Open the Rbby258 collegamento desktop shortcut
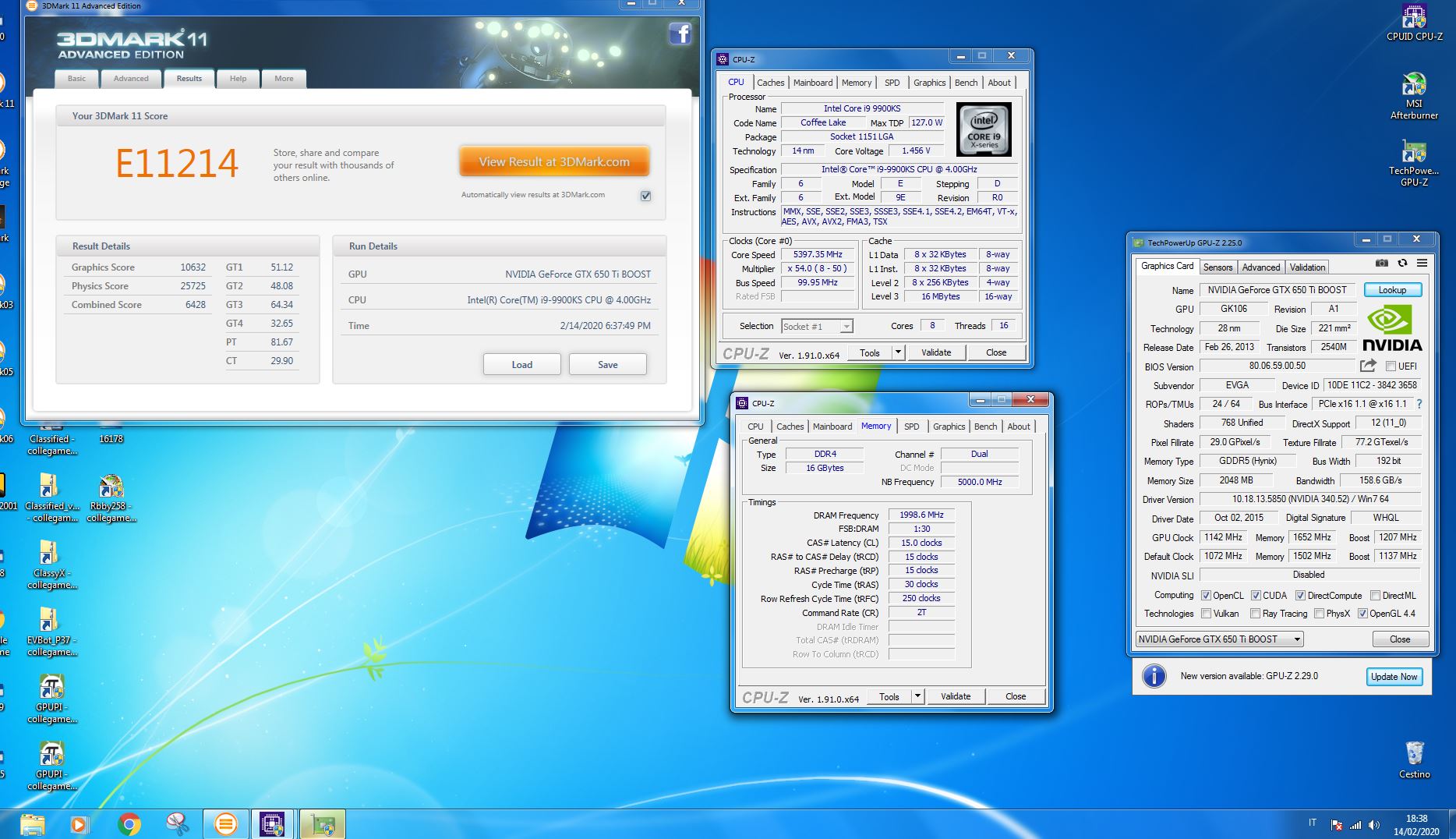Screen dimensions: 1456x839 111,498
